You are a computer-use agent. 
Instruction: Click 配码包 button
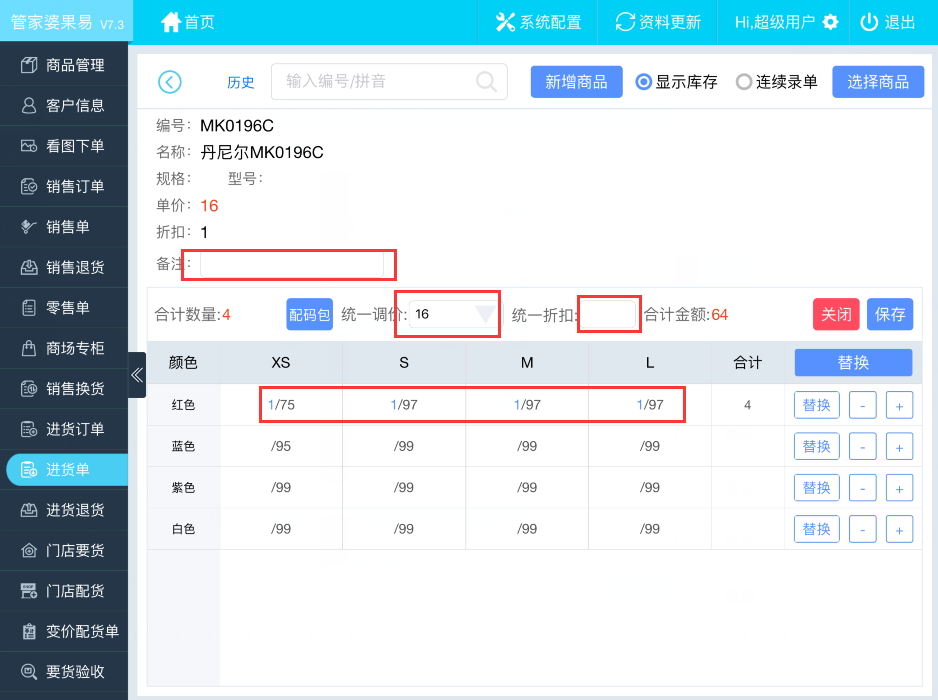[x=309, y=315]
